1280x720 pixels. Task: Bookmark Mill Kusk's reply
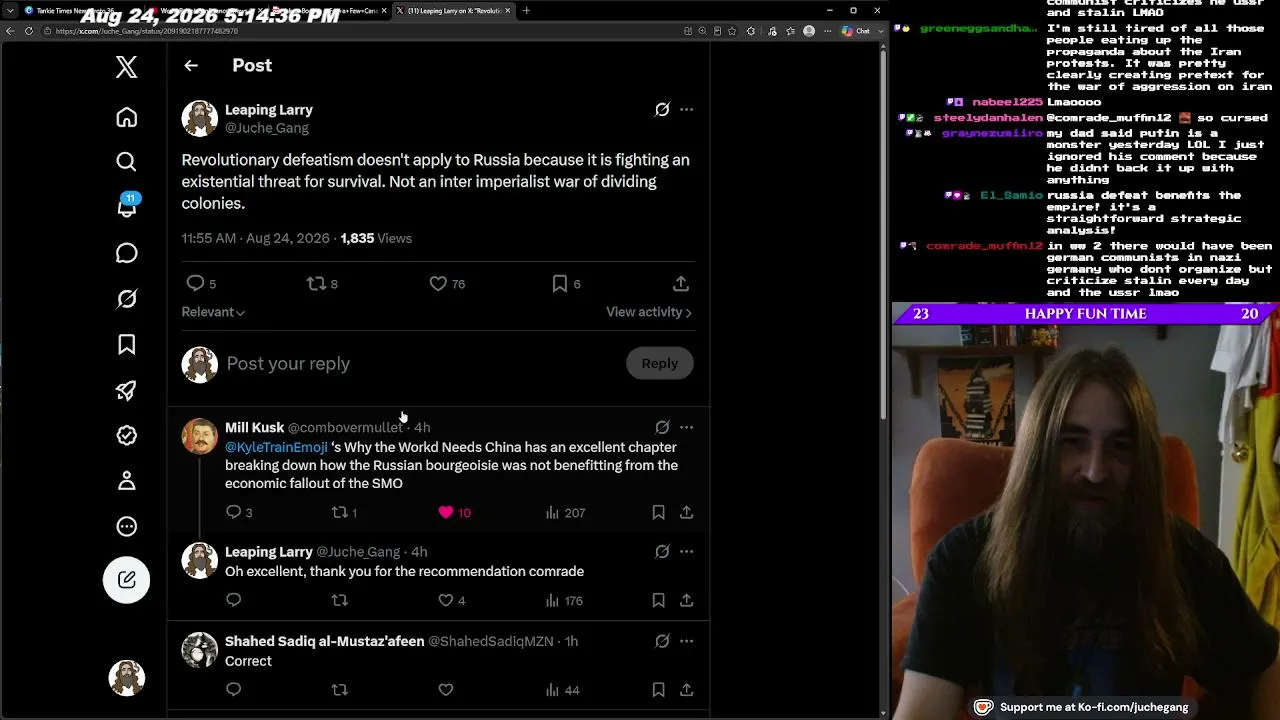point(658,512)
